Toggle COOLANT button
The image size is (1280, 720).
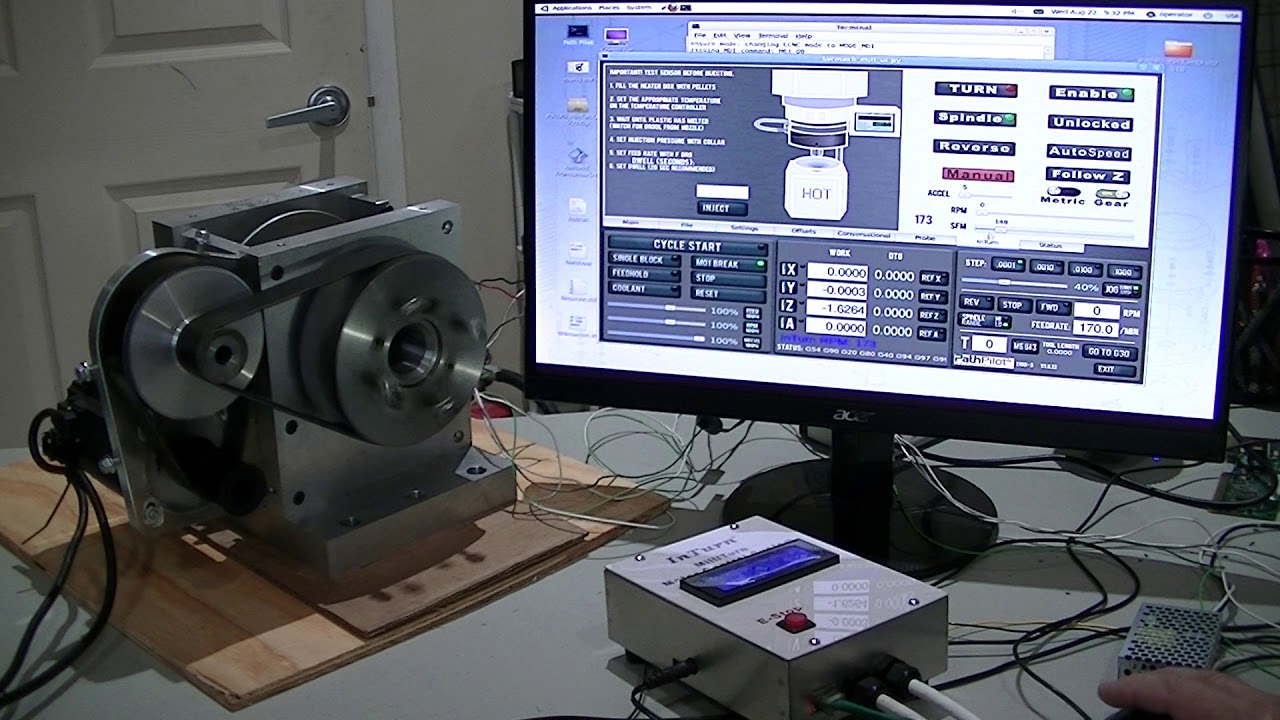(x=644, y=289)
